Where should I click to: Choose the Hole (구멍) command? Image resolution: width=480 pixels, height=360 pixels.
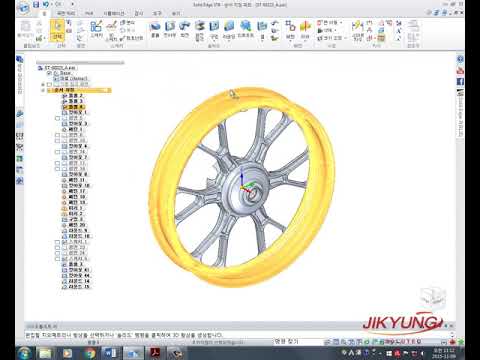point(214,29)
